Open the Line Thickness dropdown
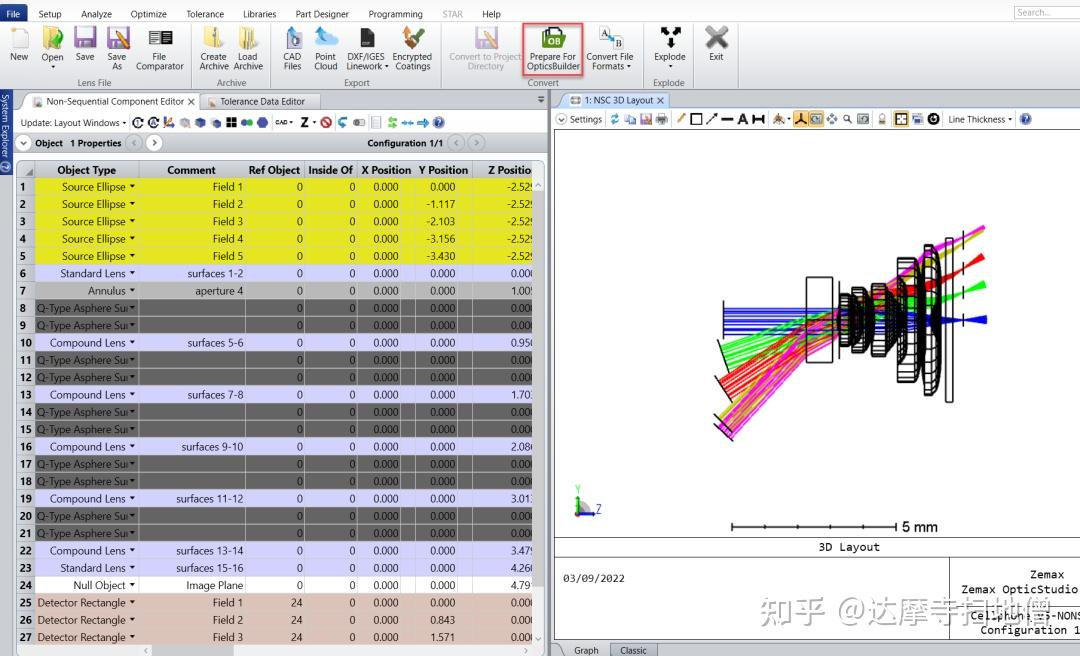1080x656 pixels. tap(978, 119)
